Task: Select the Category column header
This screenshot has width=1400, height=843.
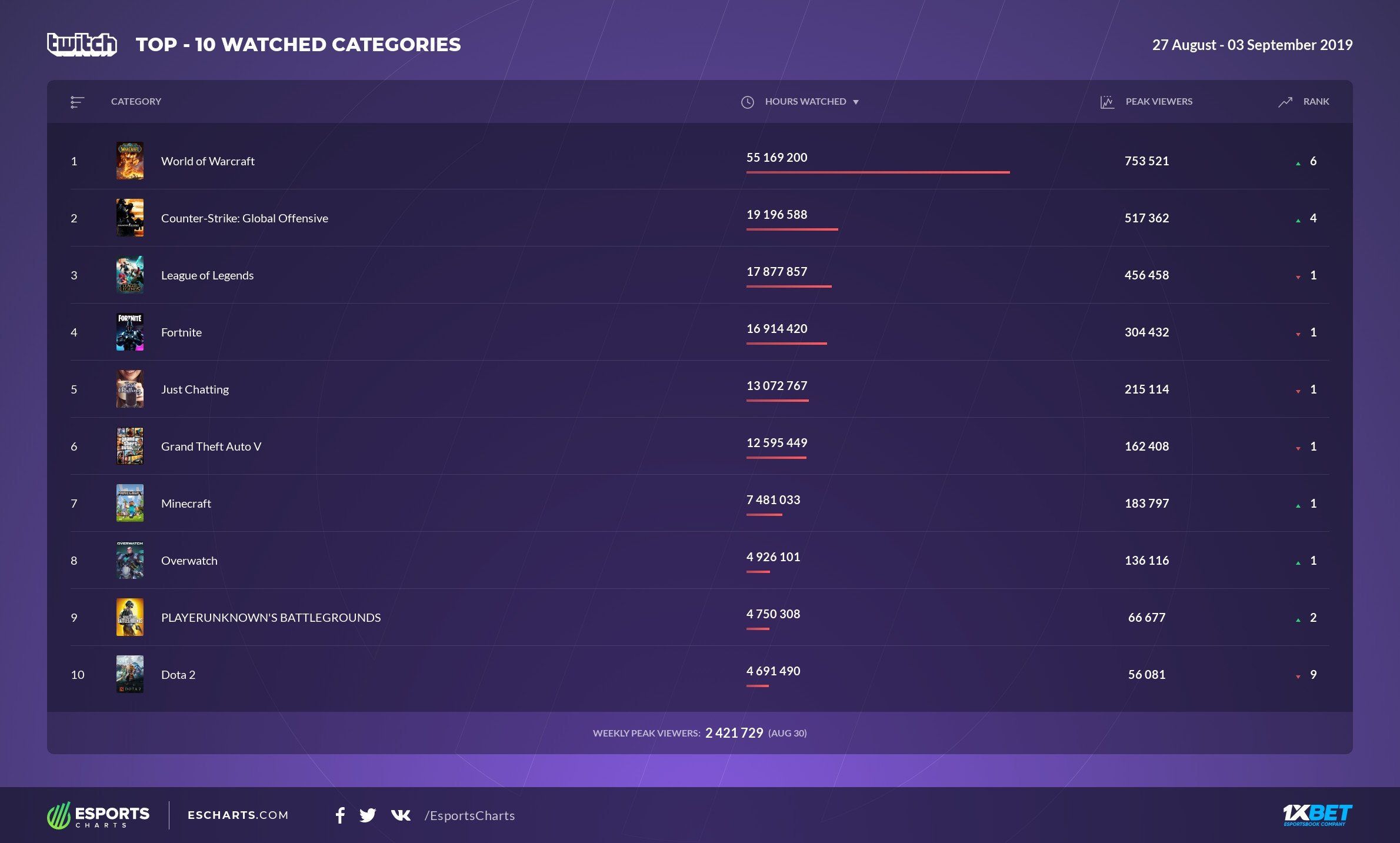Action: [x=136, y=101]
